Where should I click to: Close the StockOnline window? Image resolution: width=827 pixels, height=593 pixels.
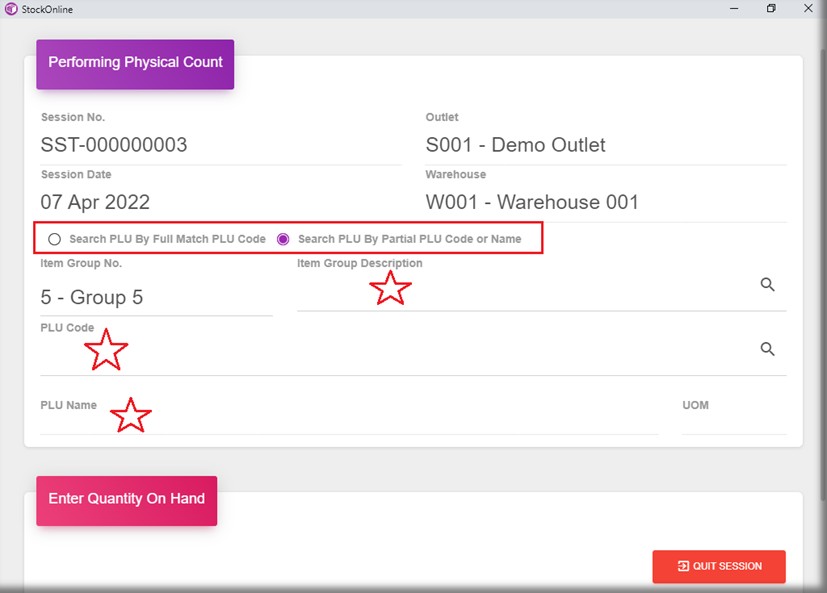(808, 9)
